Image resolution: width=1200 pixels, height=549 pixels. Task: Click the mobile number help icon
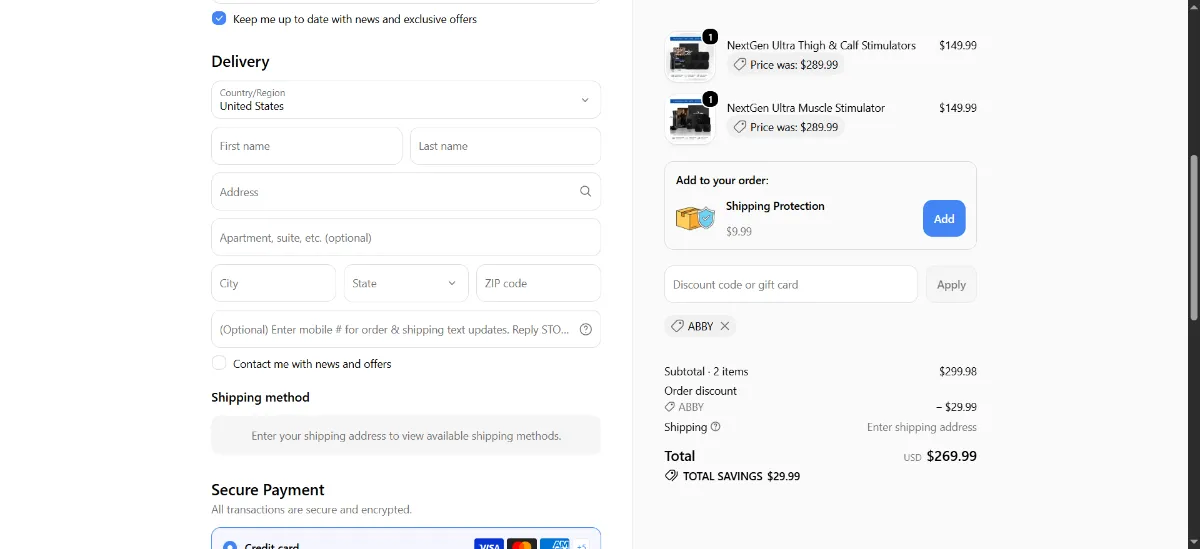click(x=586, y=329)
